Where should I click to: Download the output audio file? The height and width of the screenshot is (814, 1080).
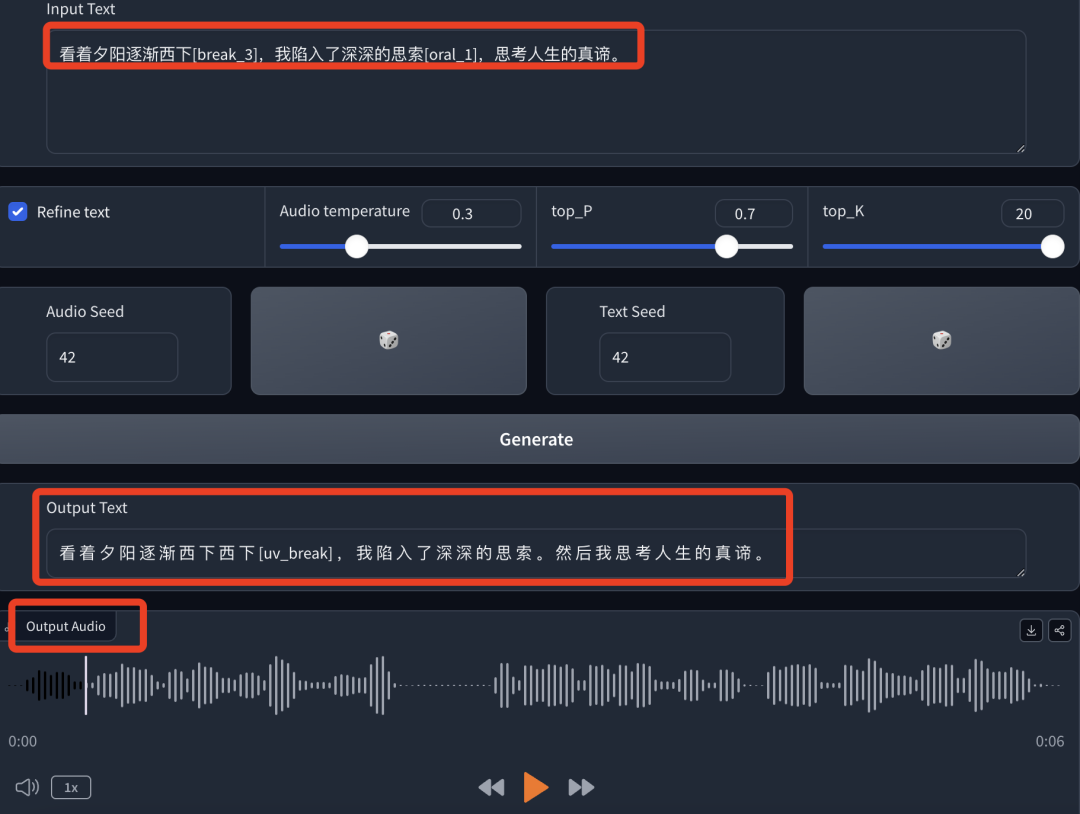1031,630
